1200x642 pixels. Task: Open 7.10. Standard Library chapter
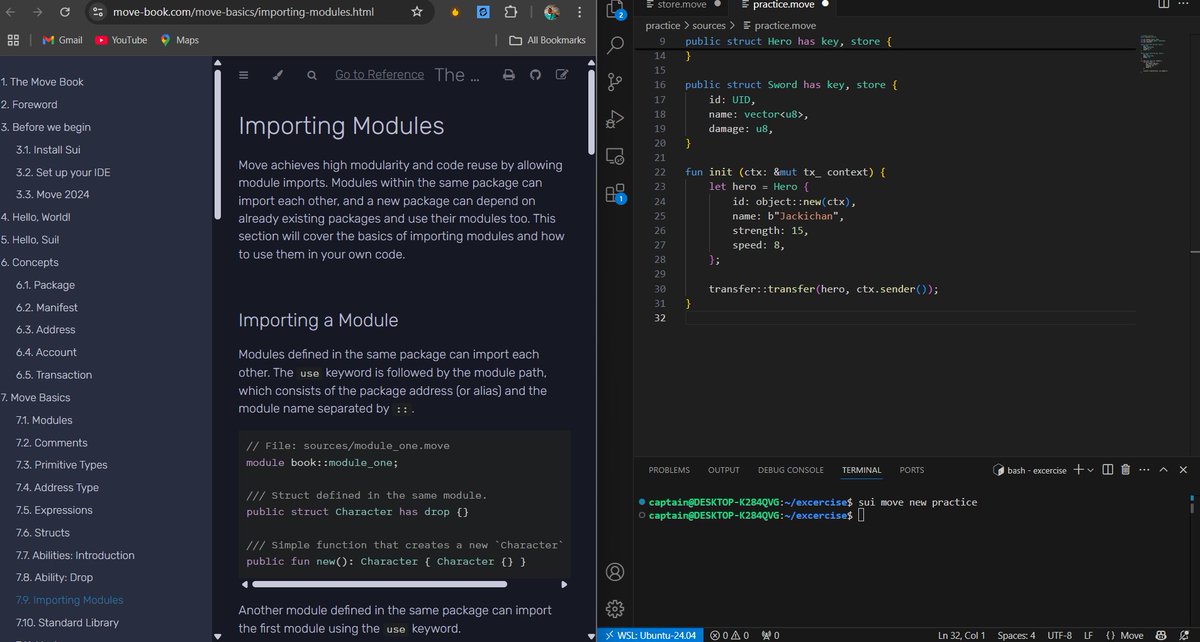pos(67,623)
